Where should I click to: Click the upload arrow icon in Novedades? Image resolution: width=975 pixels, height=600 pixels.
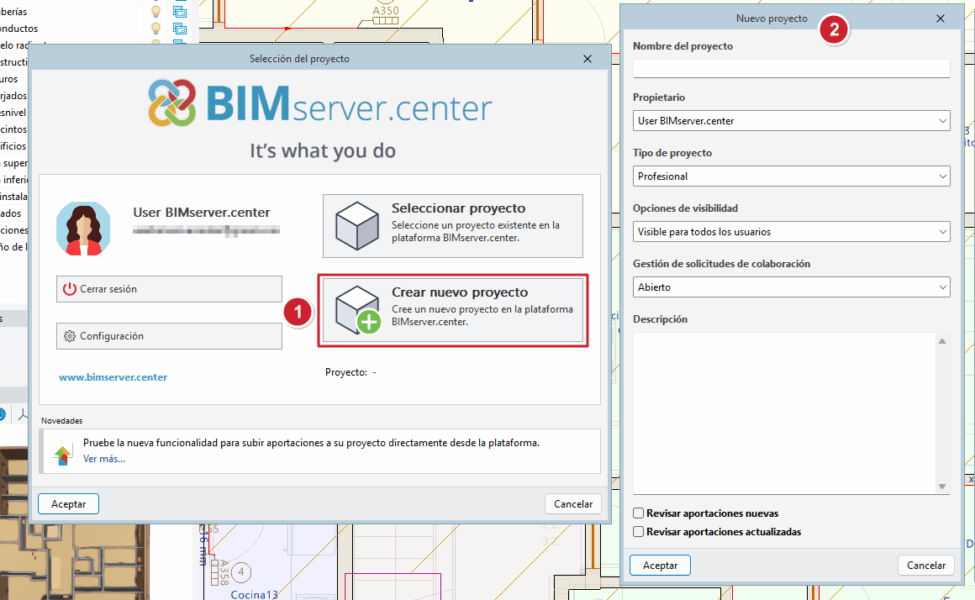tap(62, 454)
